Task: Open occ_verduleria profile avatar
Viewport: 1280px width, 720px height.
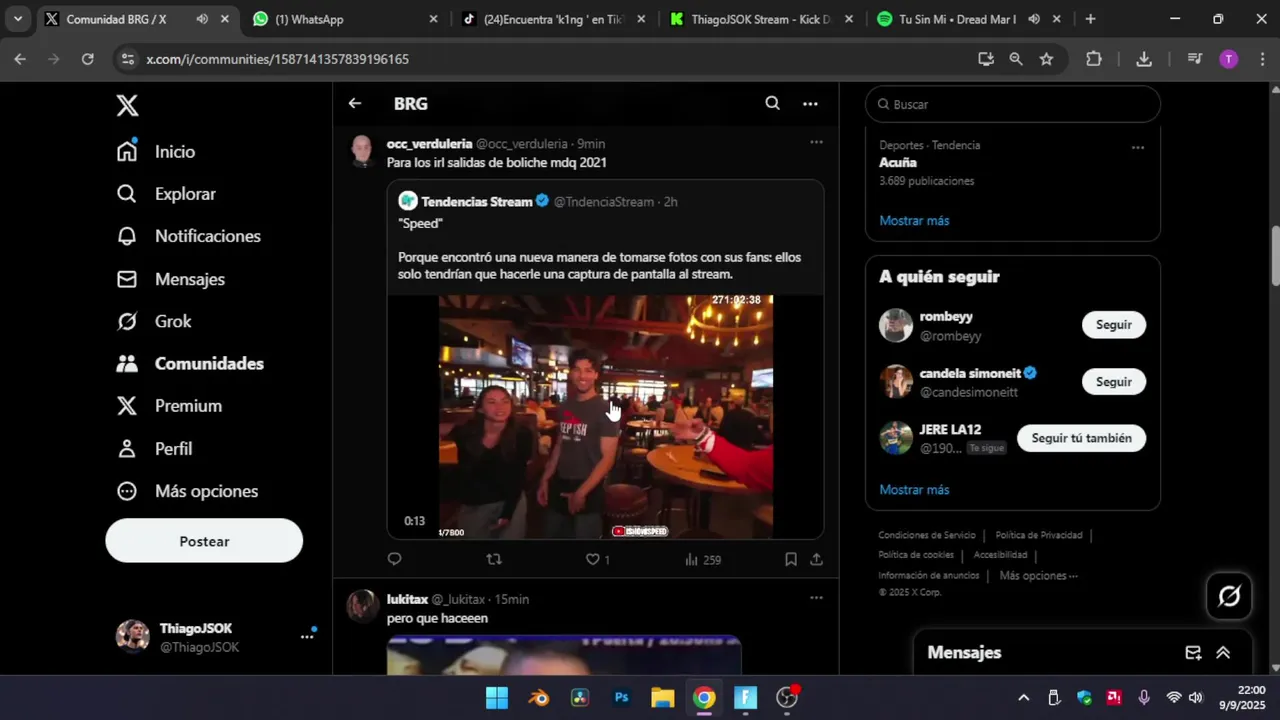Action: coord(361,151)
